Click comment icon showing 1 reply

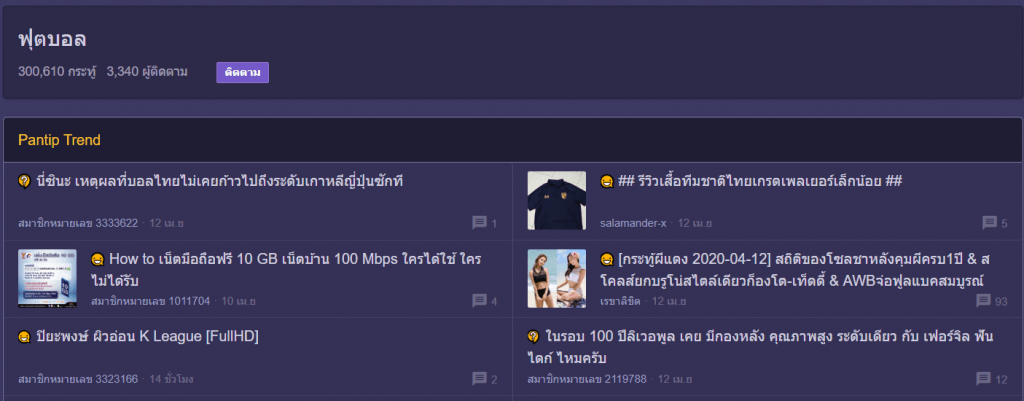point(479,223)
